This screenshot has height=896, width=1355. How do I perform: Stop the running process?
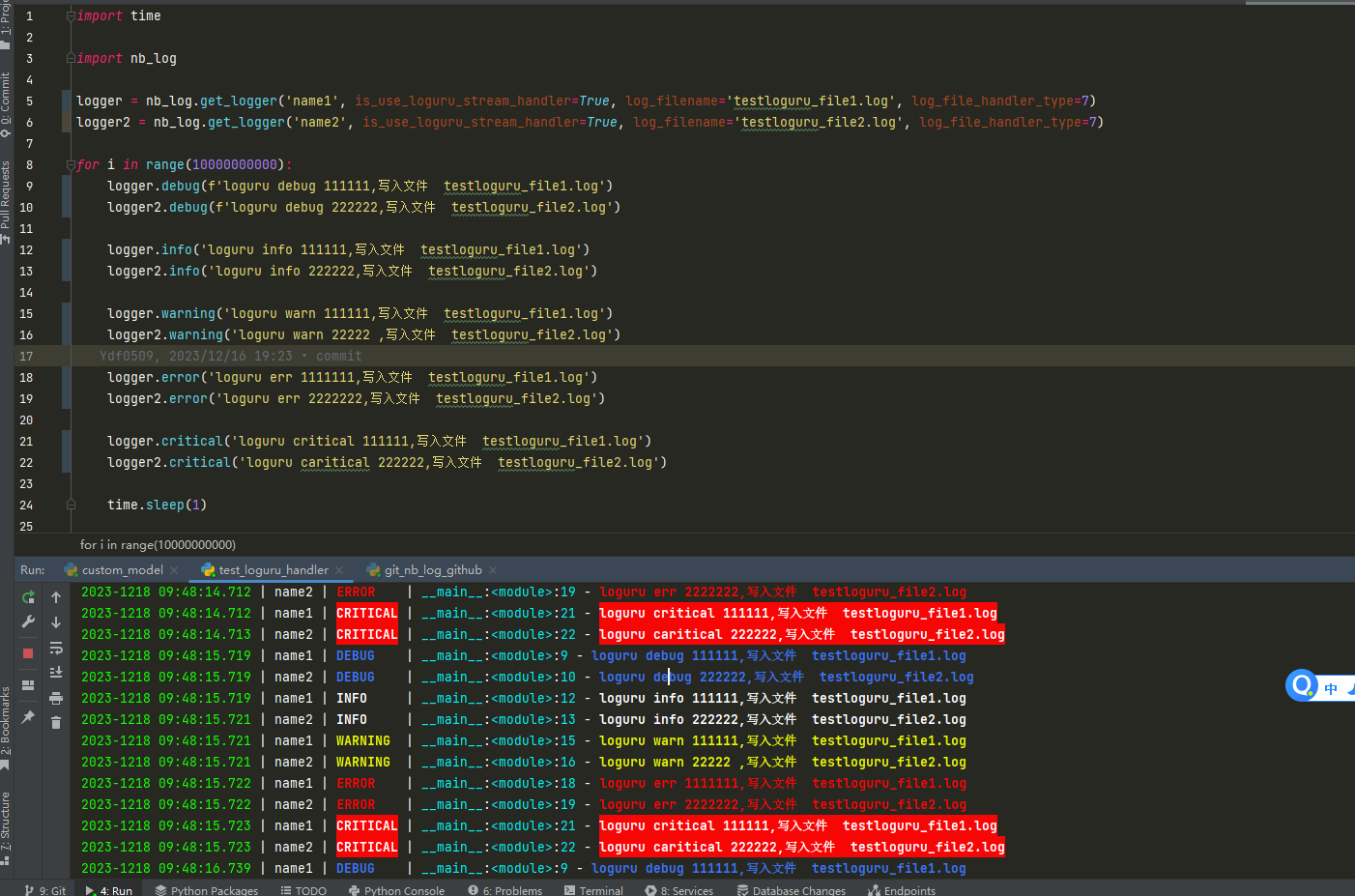point(28,653)
